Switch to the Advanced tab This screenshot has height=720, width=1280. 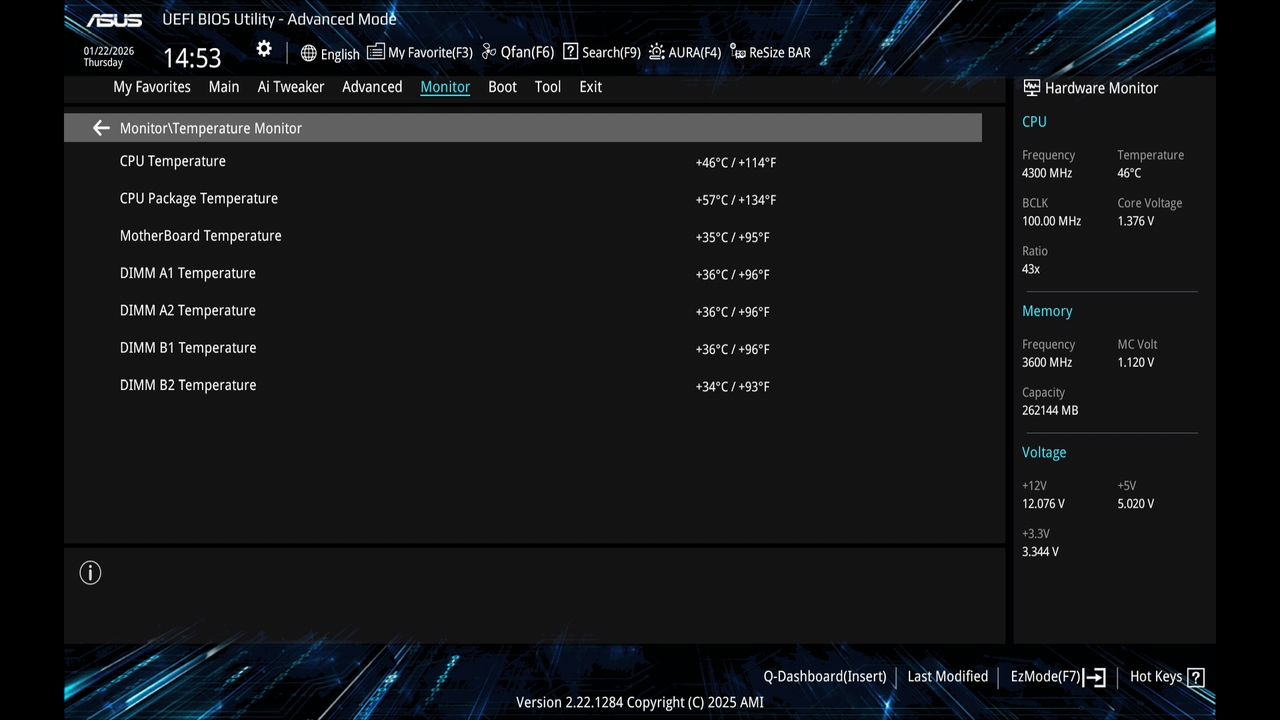(372, 87)
